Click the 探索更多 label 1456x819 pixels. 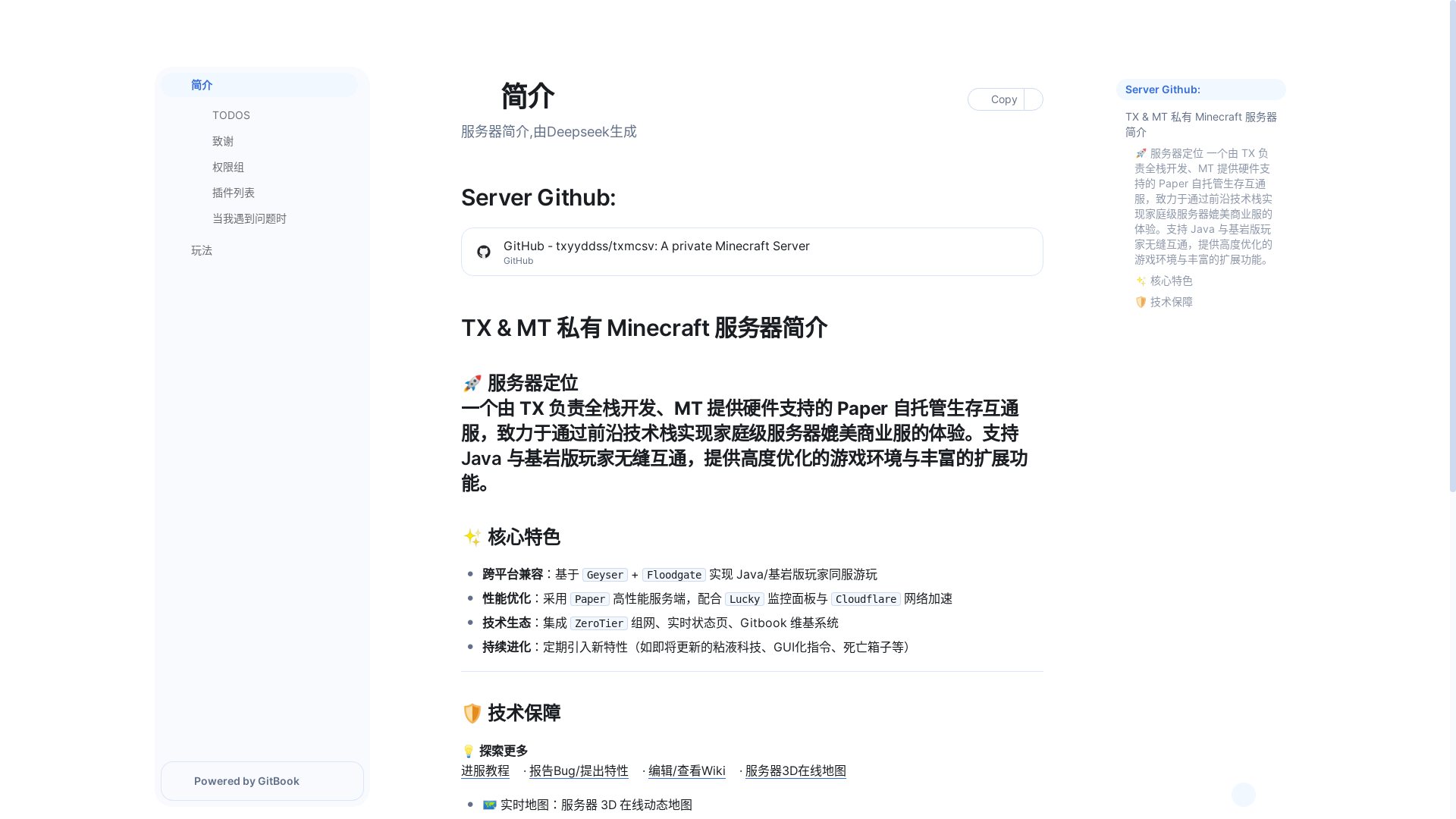point(504,751)
